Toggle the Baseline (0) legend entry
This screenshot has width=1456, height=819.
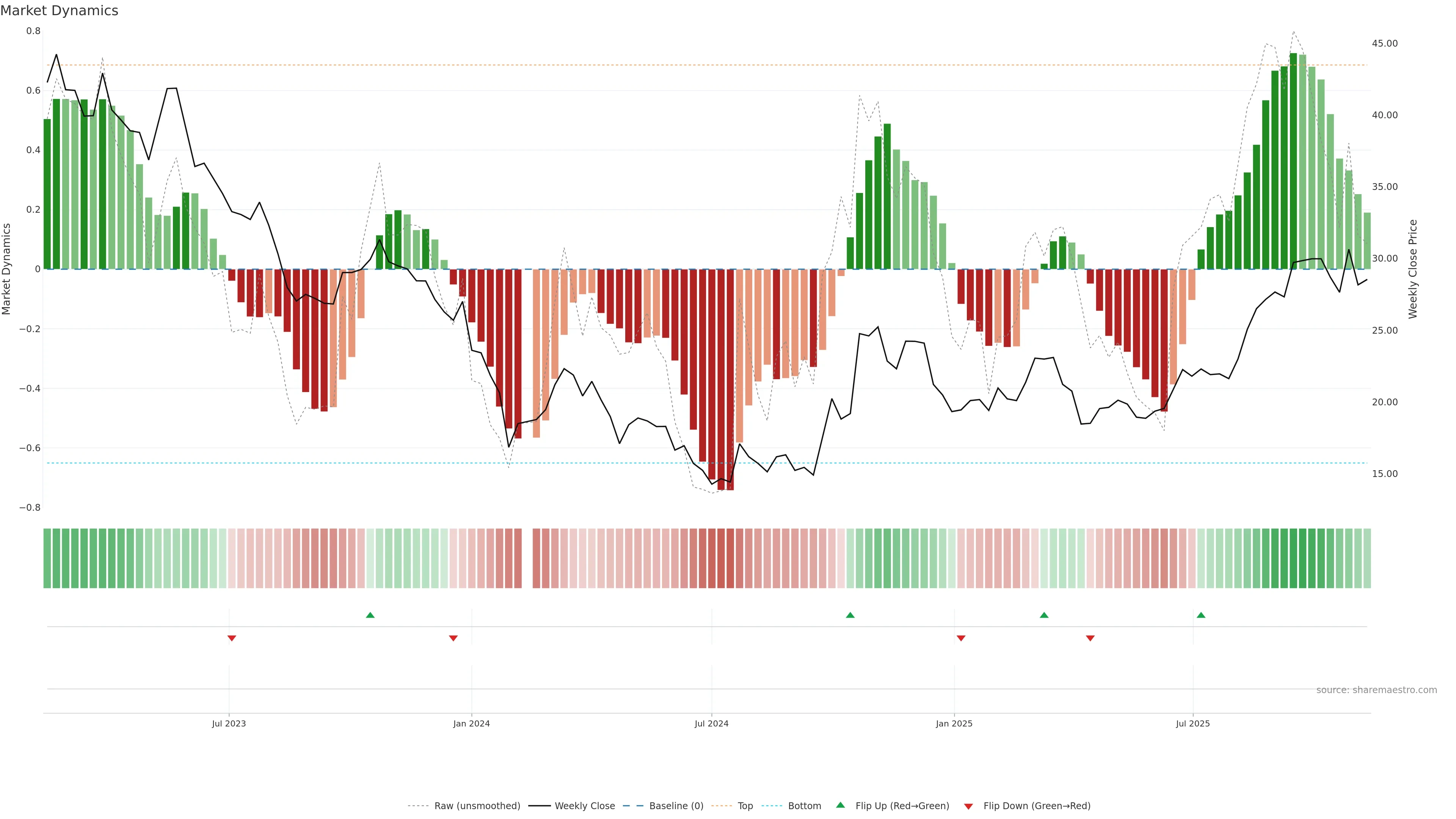click(x=676, y=806)
